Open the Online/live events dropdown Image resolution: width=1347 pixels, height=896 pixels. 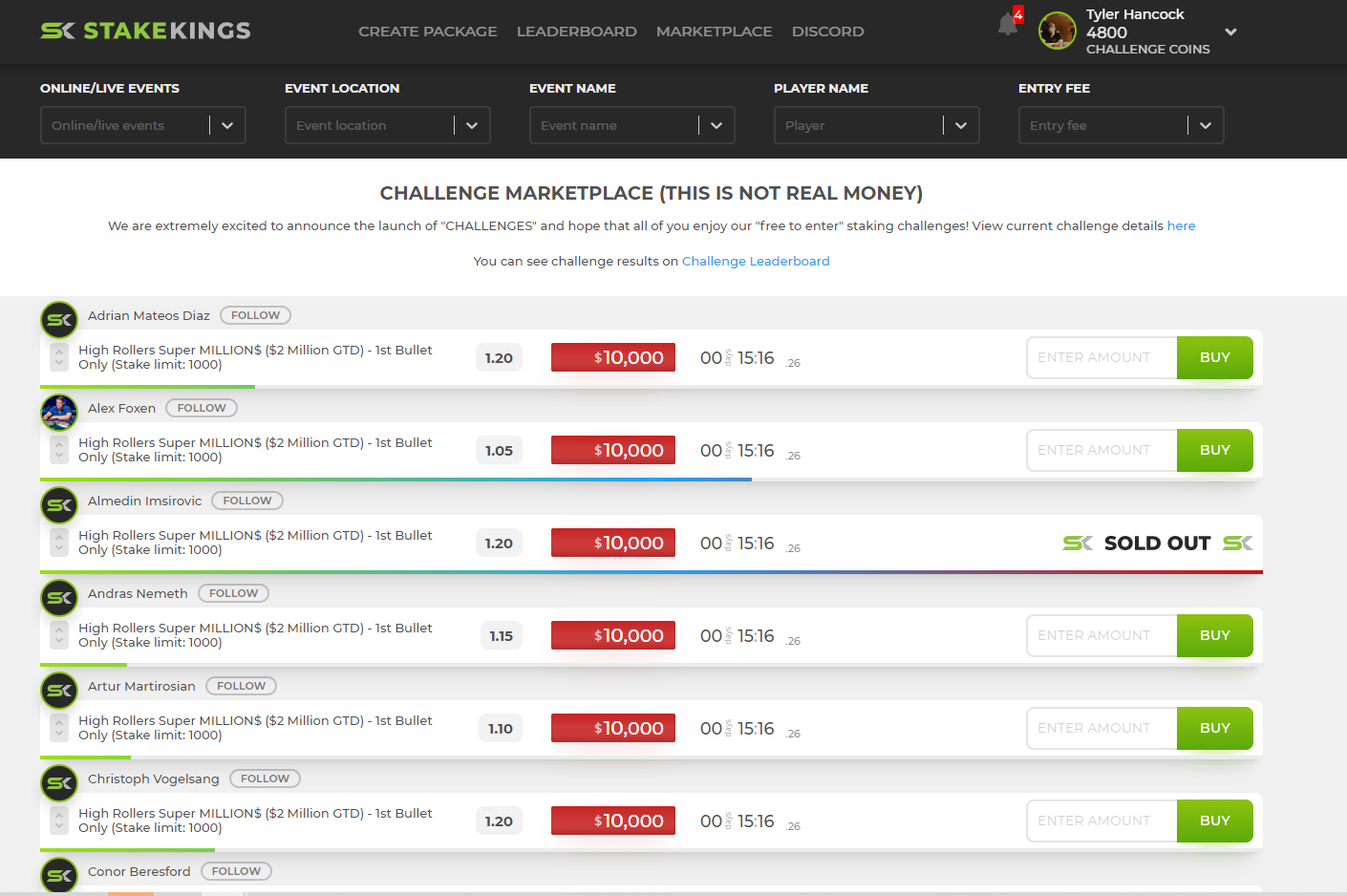point(143,125)
